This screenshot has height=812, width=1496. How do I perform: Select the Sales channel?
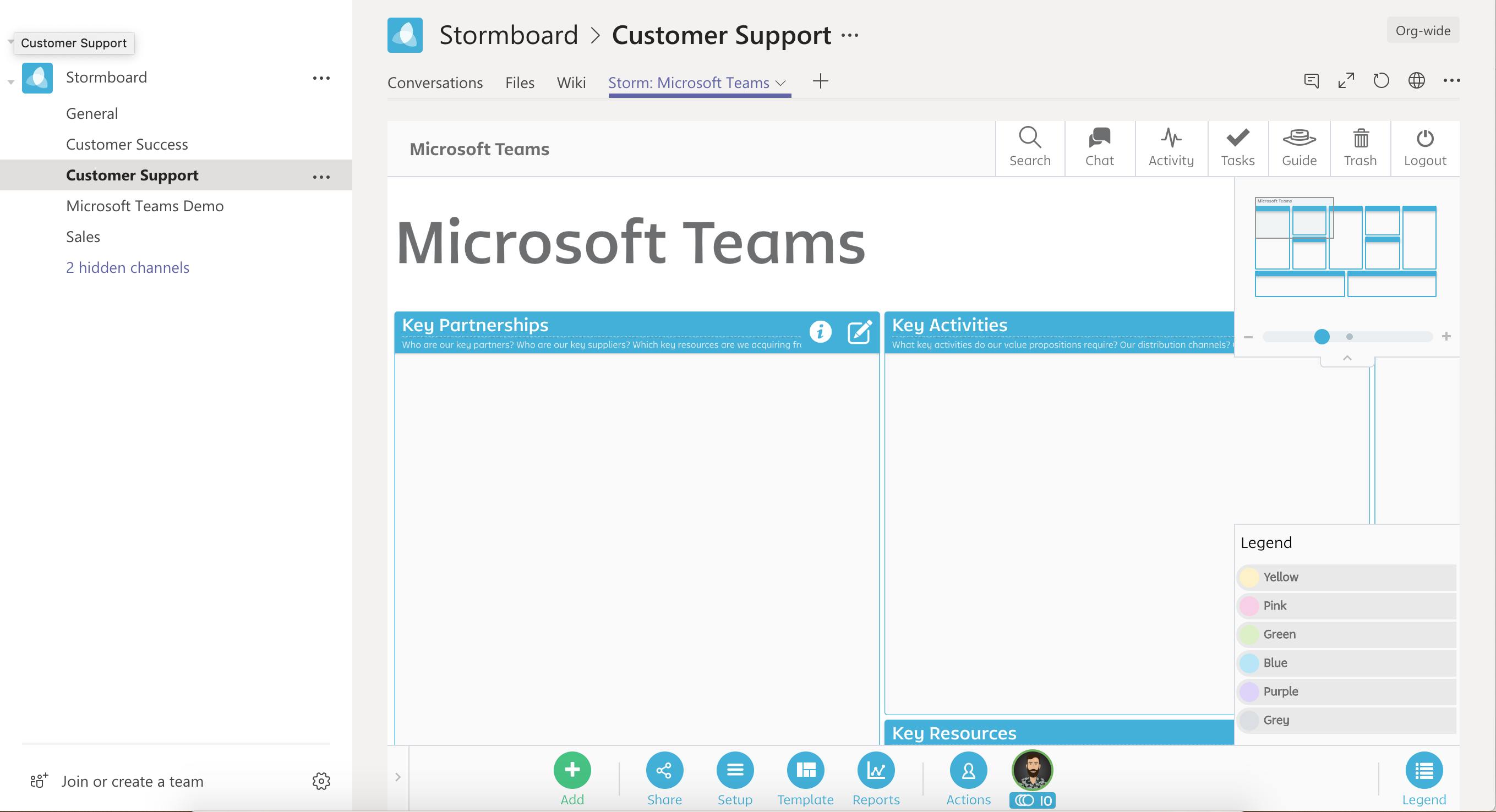[x=83, y=237]
